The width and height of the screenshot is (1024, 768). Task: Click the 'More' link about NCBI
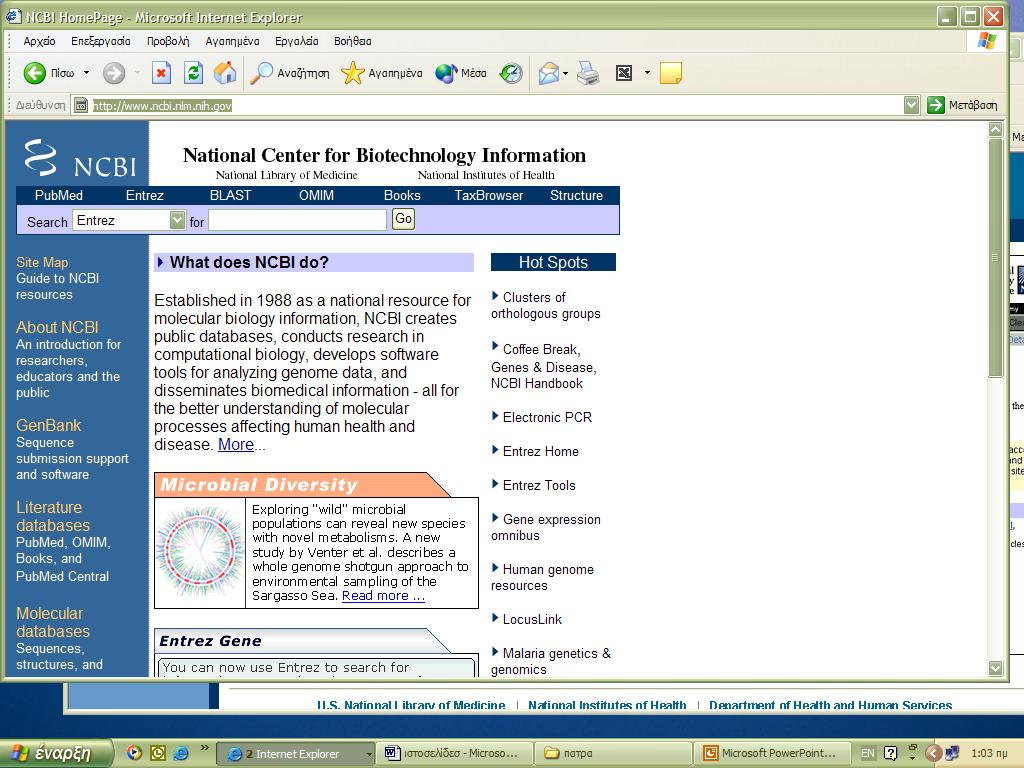(x=236, y=445)
